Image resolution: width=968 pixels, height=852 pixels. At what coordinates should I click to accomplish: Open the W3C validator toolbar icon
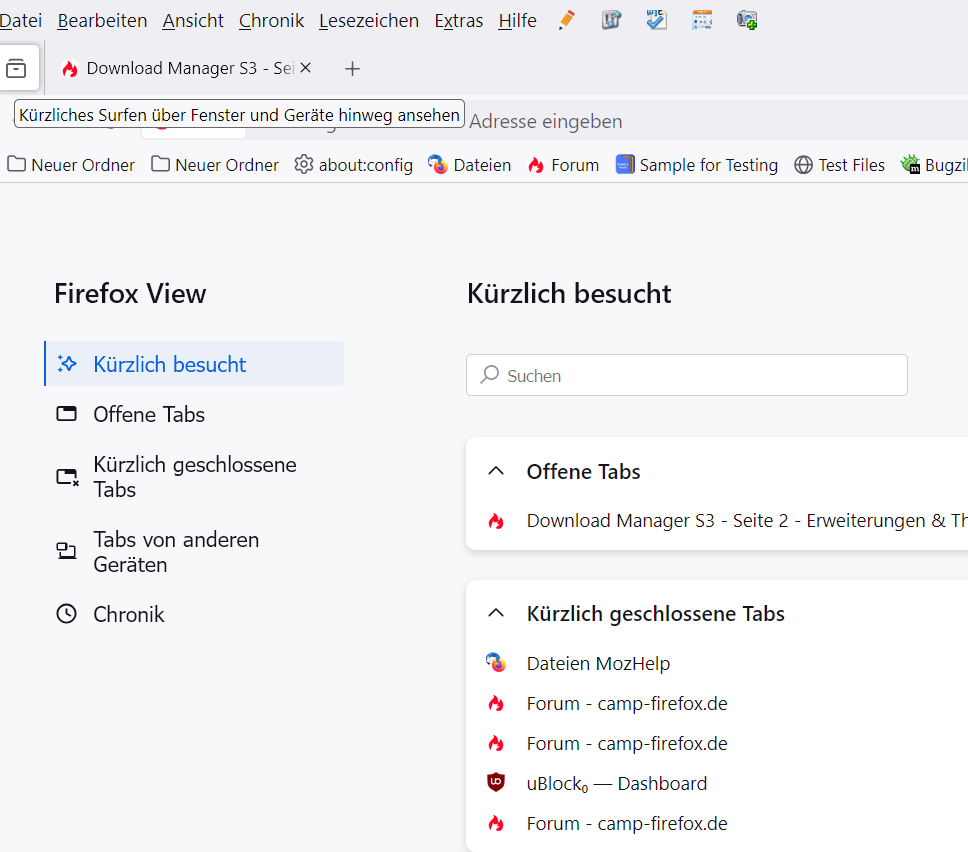point(656,20)
